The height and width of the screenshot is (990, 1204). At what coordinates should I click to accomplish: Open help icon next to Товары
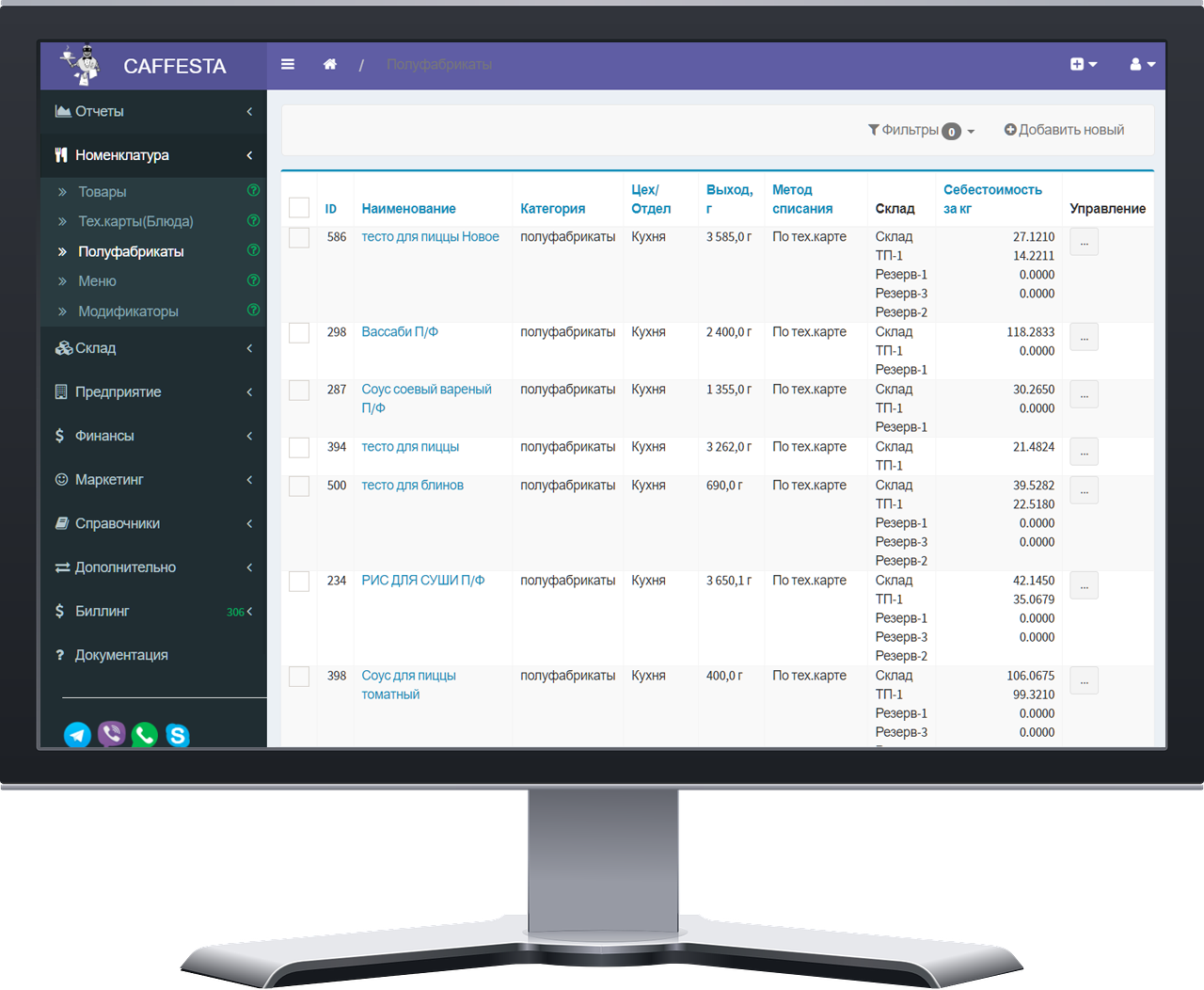pos(253,190)
